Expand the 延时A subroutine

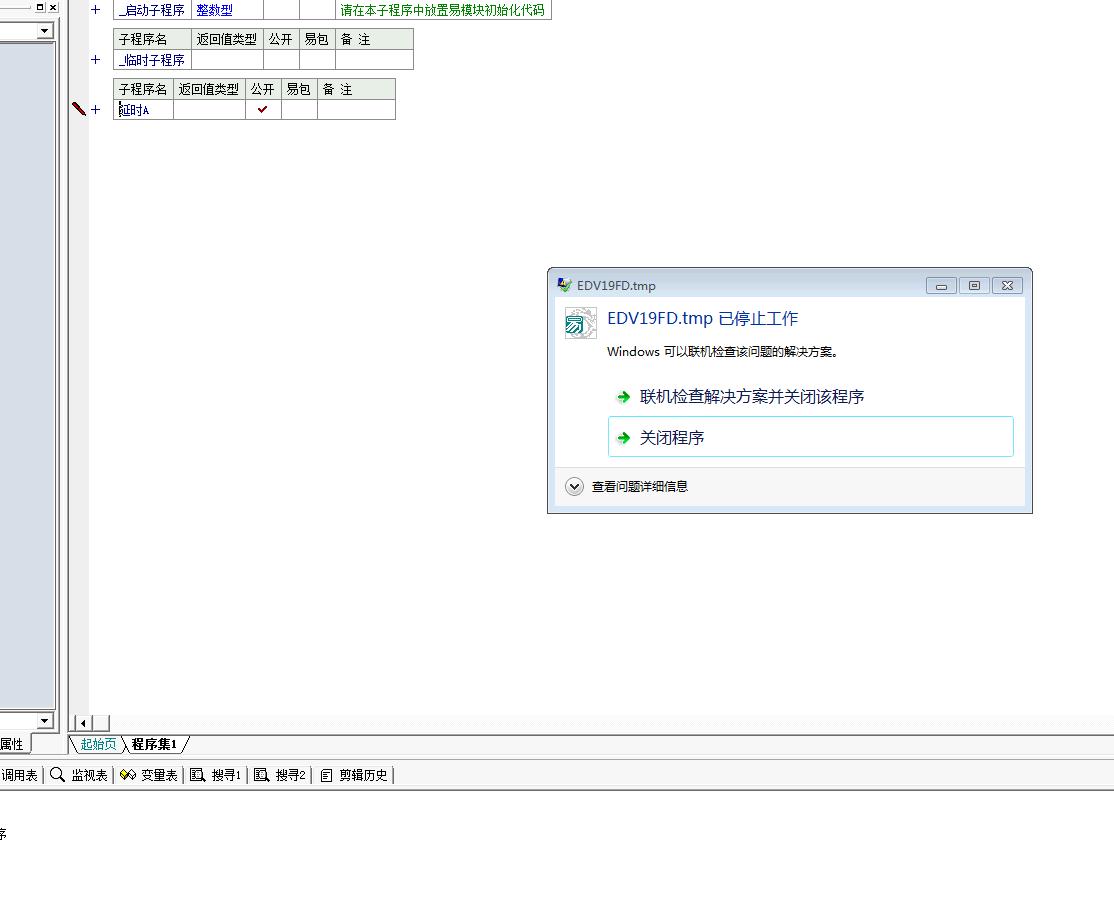[96, 109]
